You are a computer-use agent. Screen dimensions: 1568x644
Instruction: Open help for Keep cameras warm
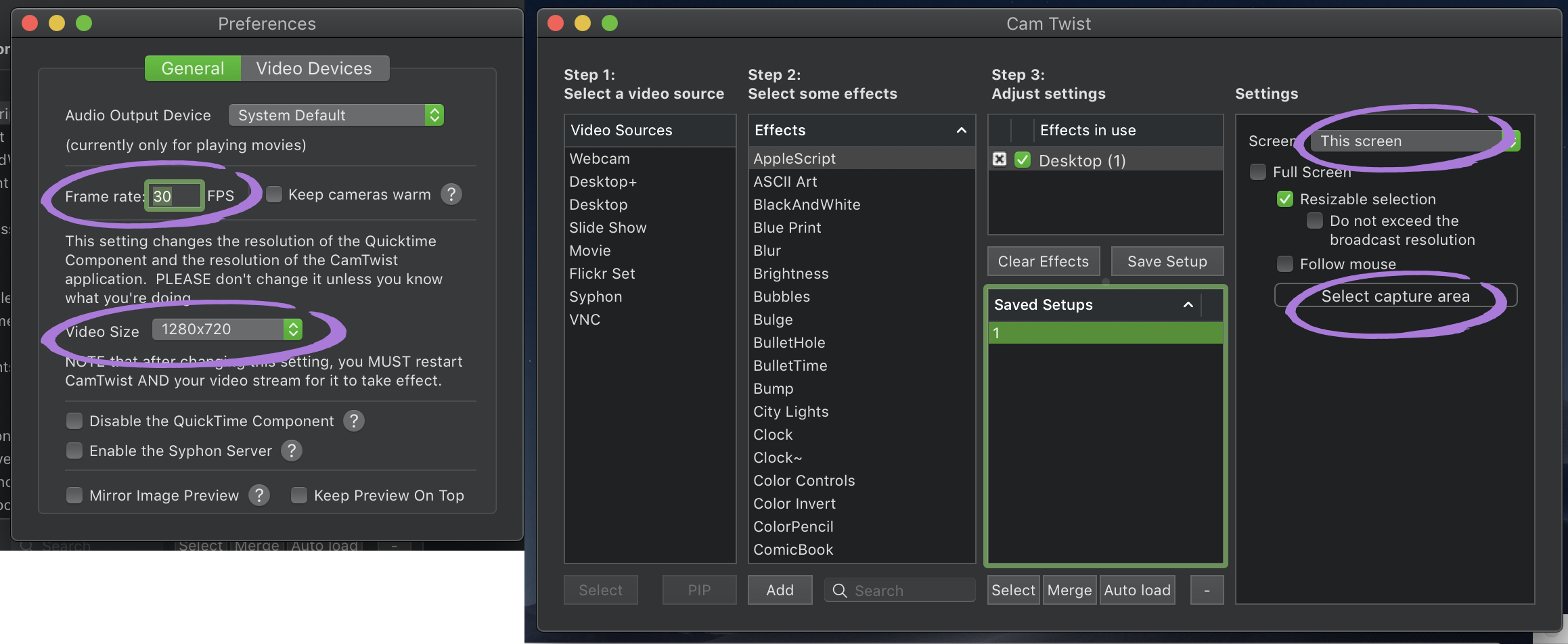(x=451, y=195)
